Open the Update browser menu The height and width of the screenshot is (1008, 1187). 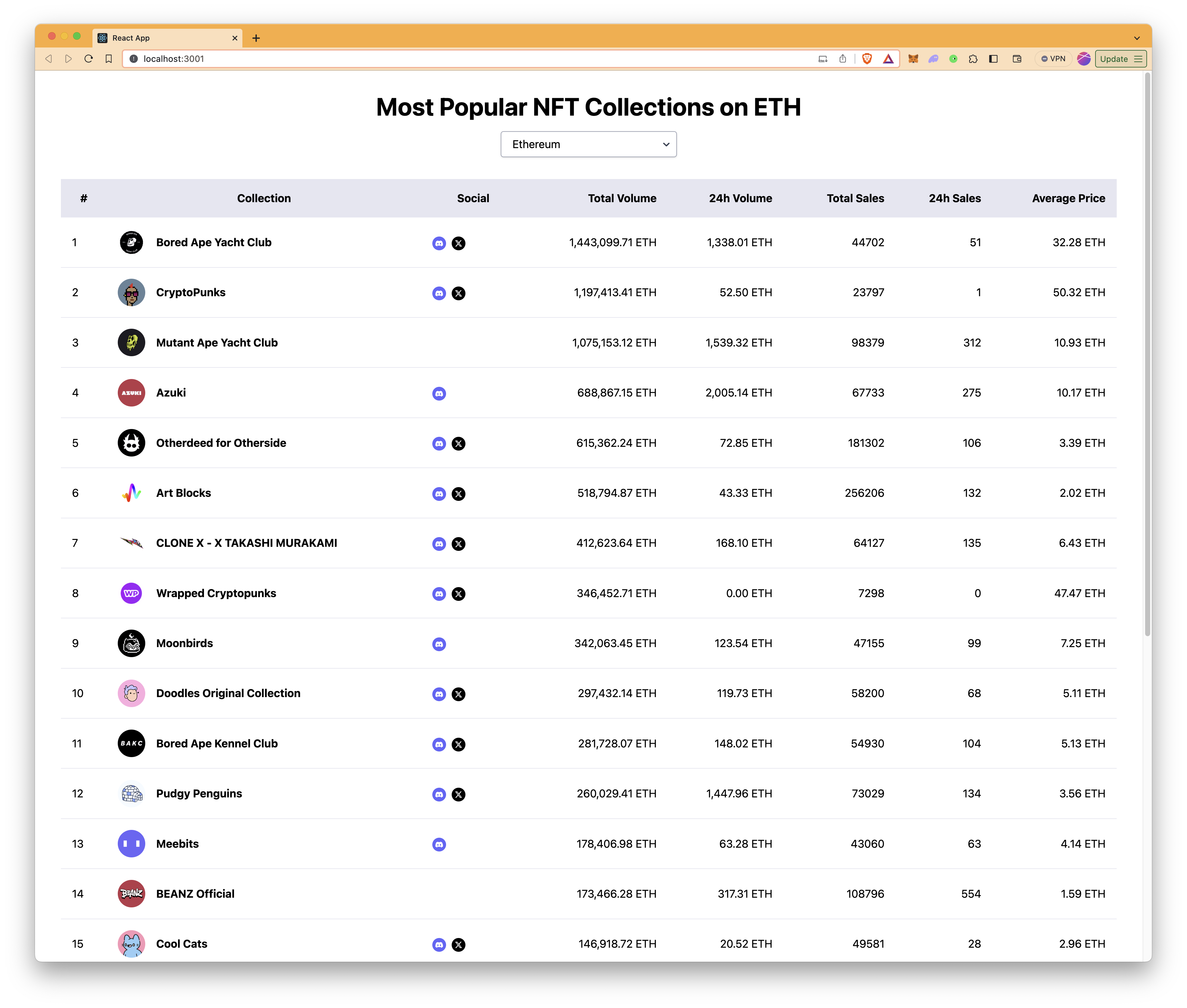[1120, 58]
